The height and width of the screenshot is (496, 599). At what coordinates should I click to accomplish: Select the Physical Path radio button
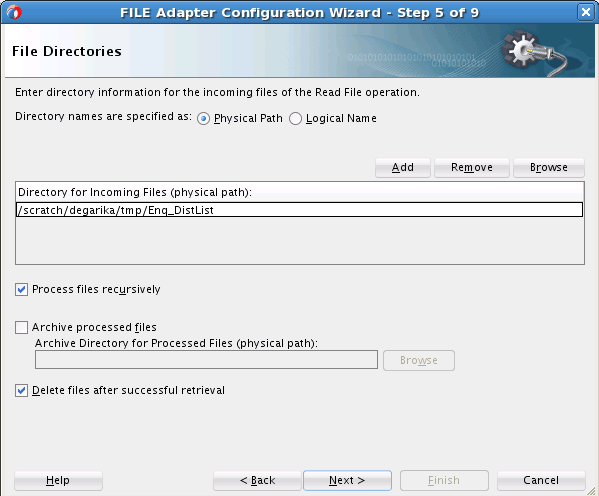pos(203,119)
